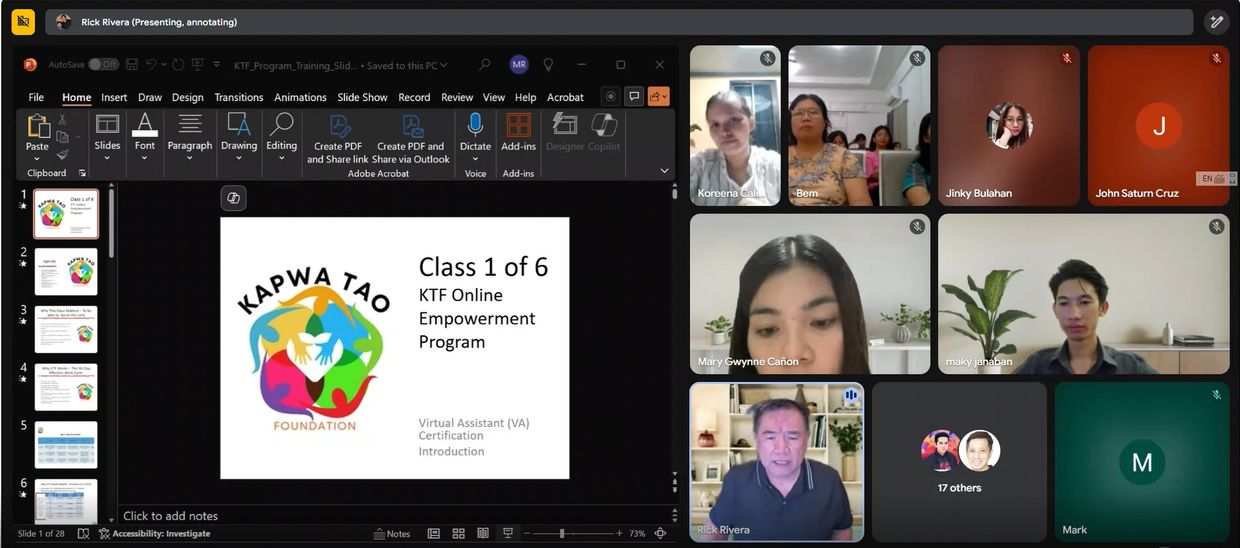Click the zoom in plus button
Screen dimensions: 1240x548
click(x=619, y=534)
